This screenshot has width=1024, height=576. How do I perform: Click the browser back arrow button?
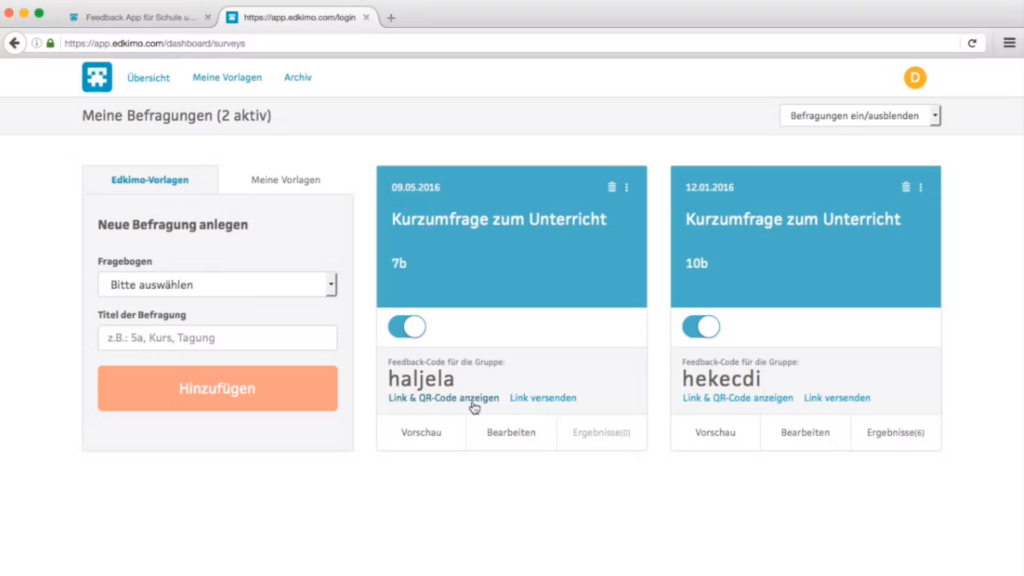pos(15,43)
